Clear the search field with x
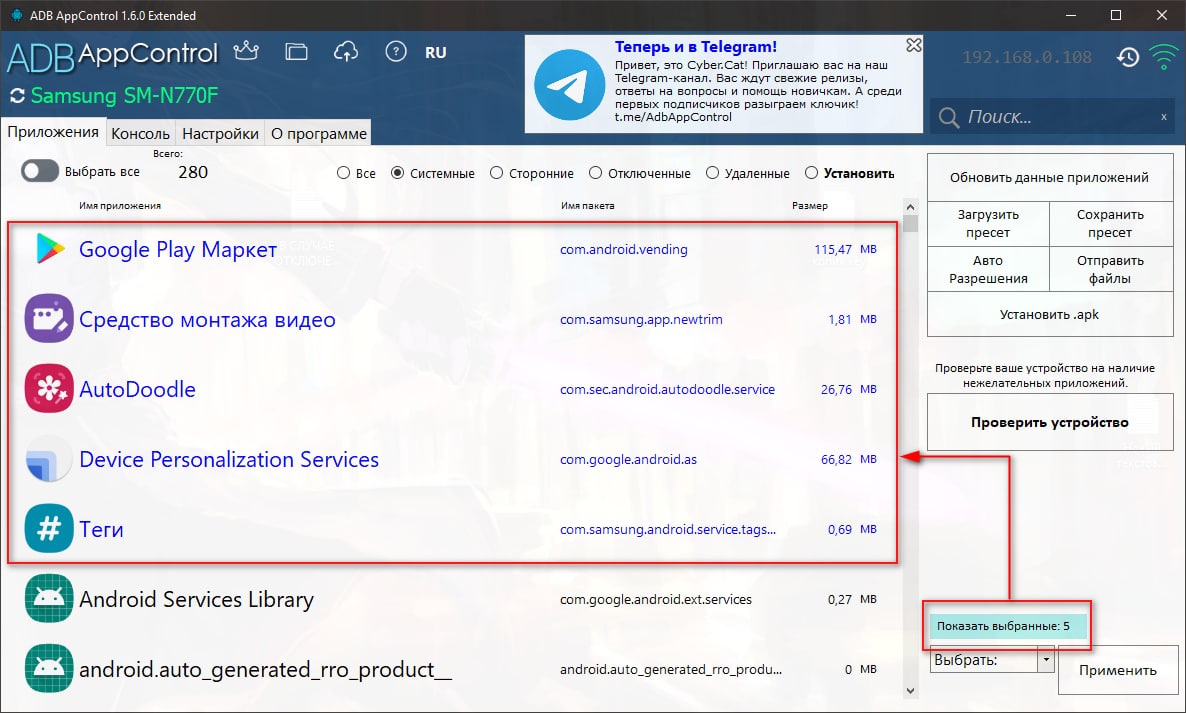 click(x=1163, y=117)
